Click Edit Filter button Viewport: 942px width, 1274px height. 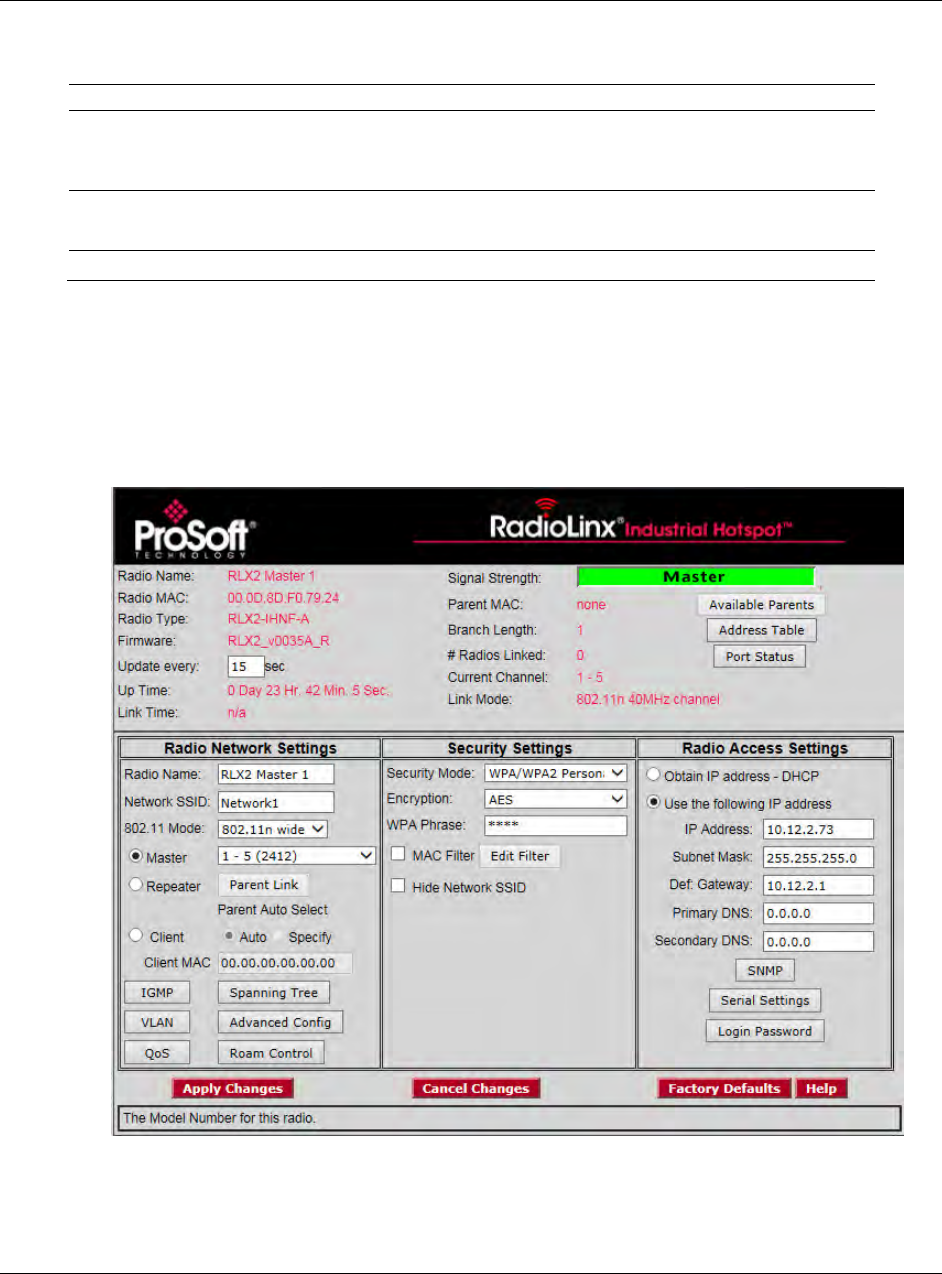click(x=520, y=857)
